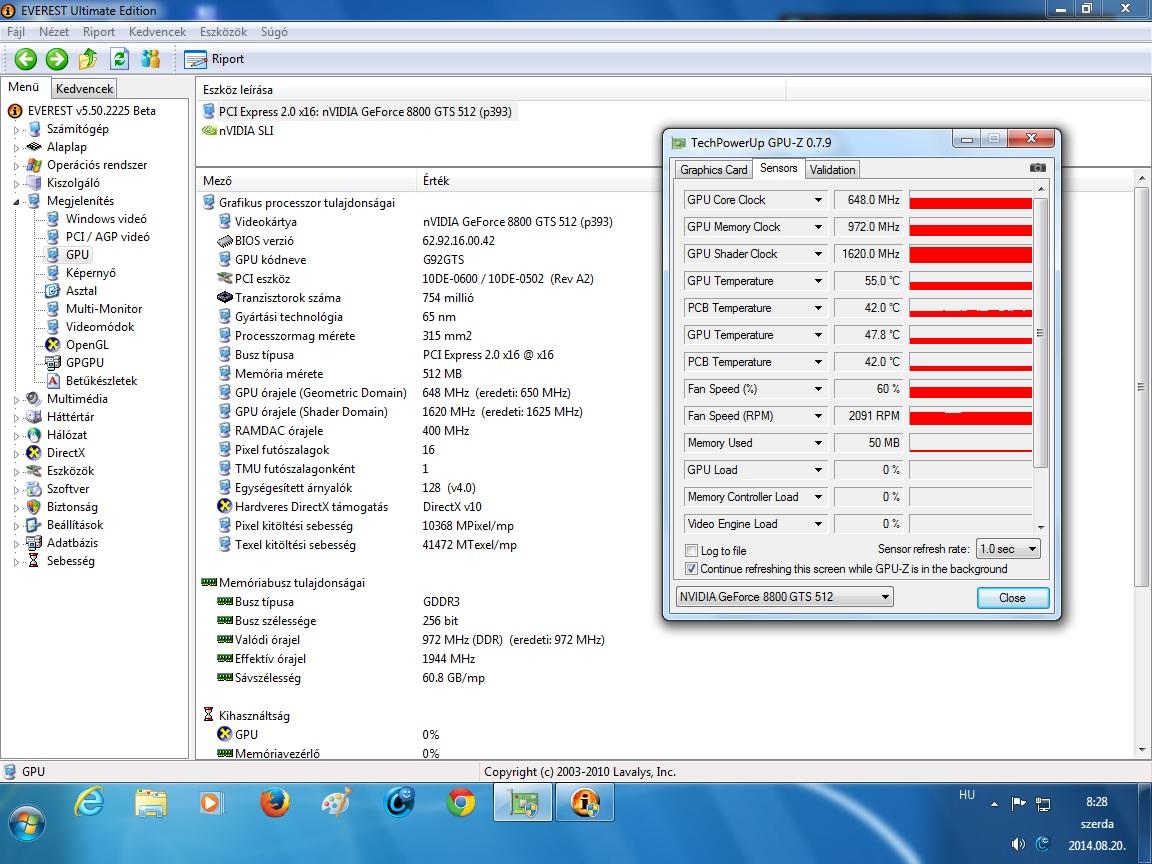The image size is (1152, 864).
Task: Click the Up level toolbar icon
Action: (x=88, y=59)
